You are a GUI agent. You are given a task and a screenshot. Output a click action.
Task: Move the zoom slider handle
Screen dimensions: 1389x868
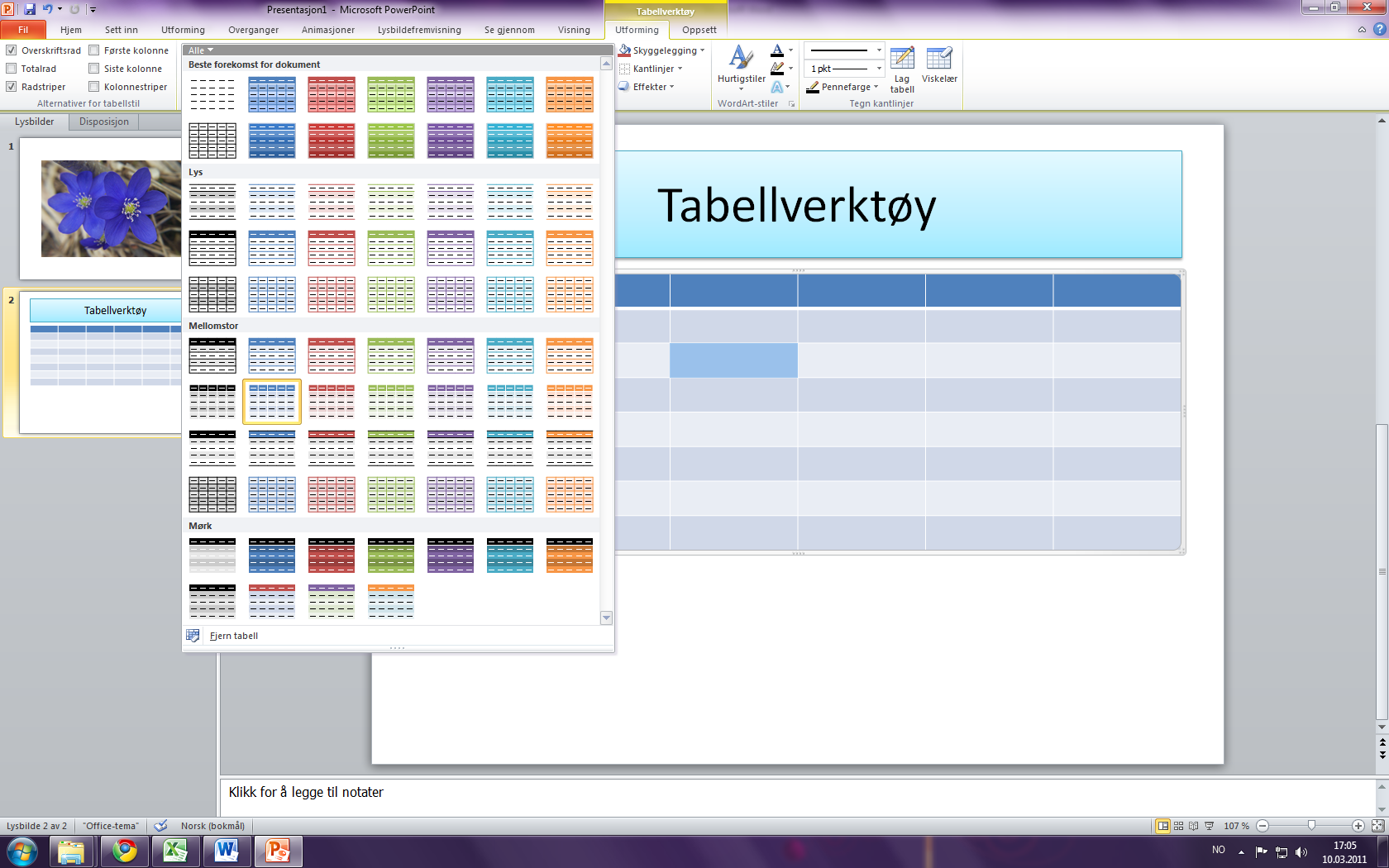click(1311, 826)
